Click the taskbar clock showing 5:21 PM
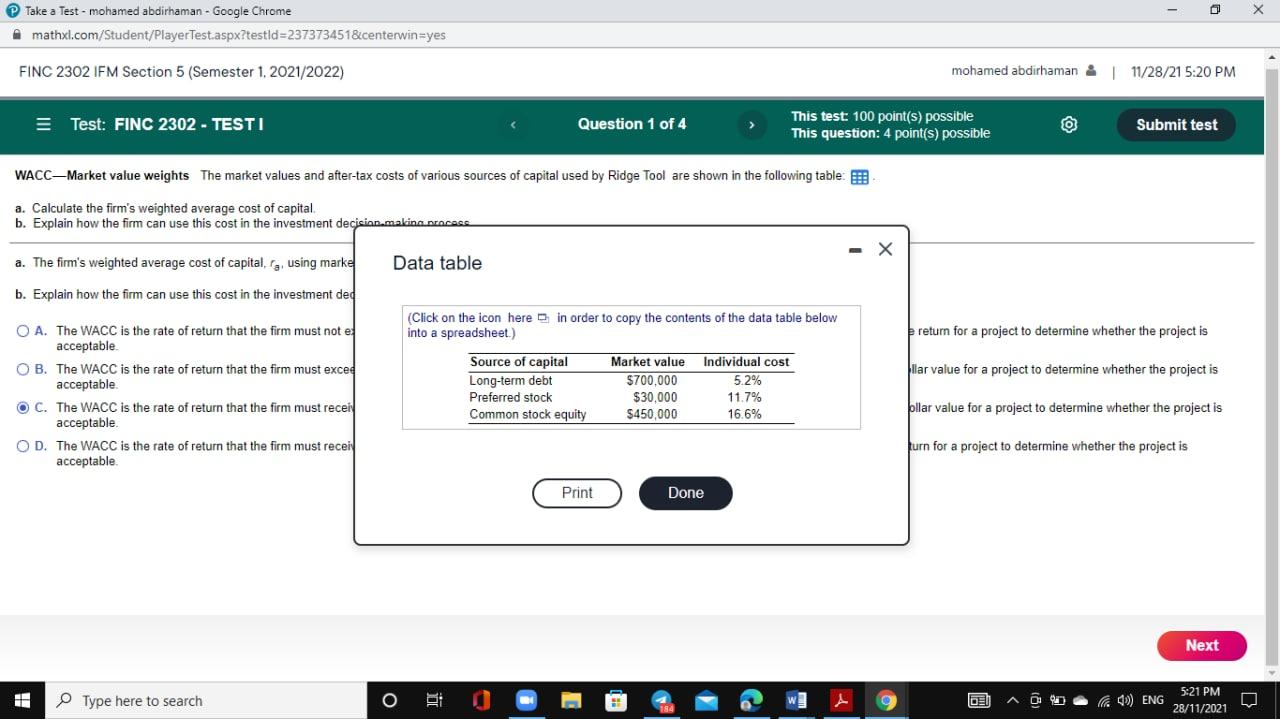 coord(1199,700)
